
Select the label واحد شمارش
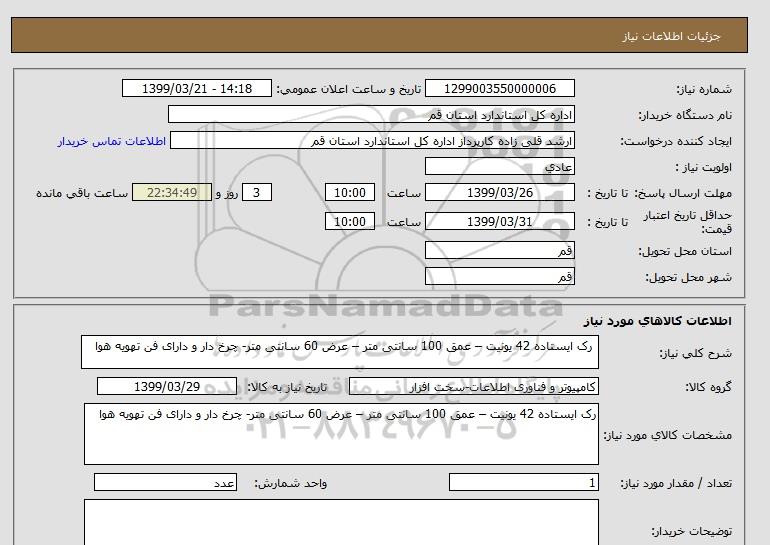(290, 484)
